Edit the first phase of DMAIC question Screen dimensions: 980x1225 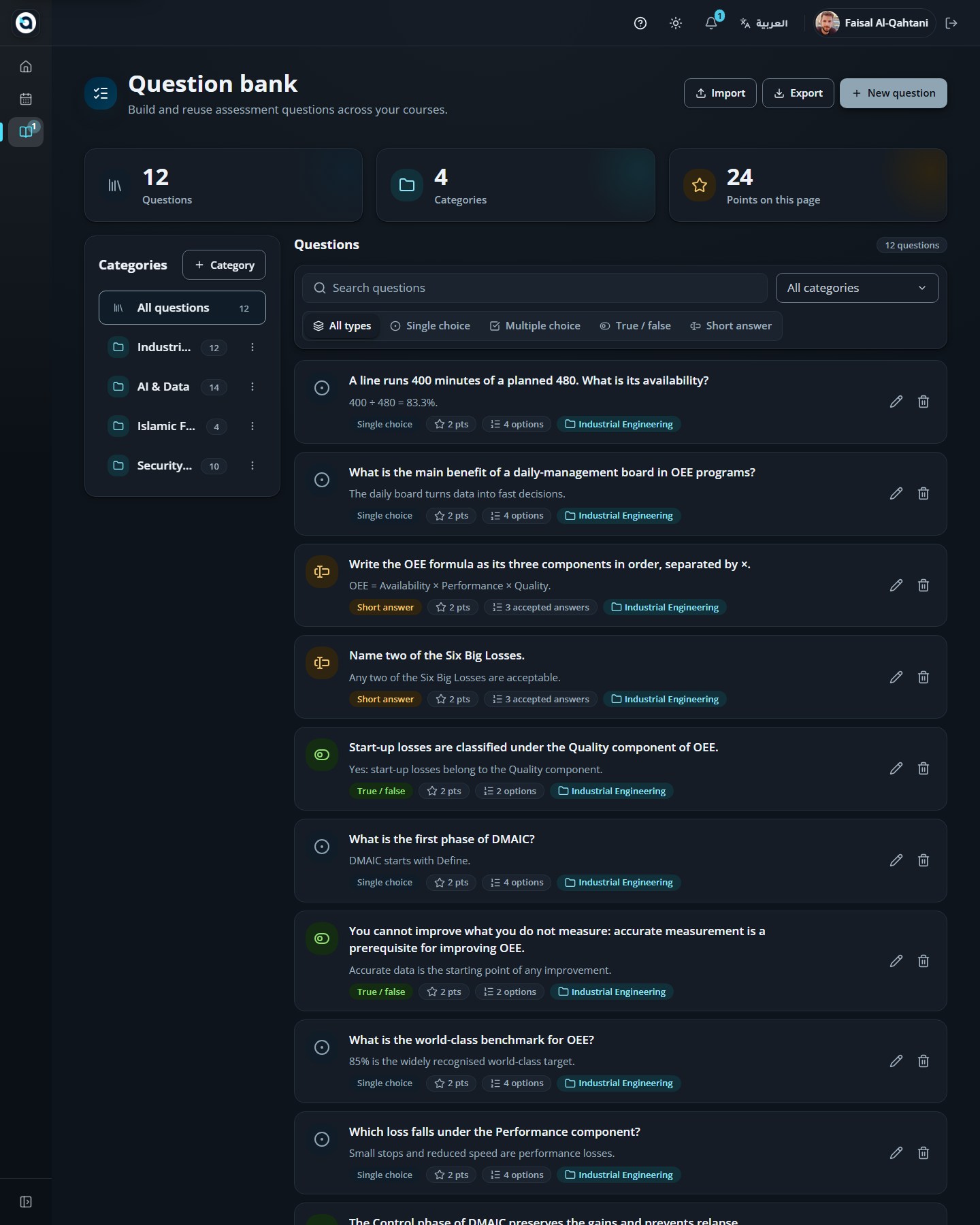pos(896,860)
